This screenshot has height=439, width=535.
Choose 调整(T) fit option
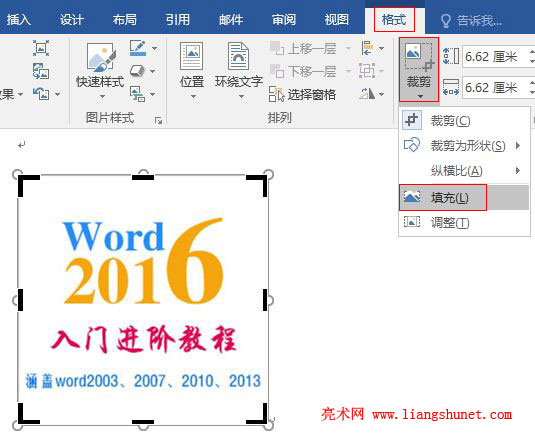coord(465,223)
